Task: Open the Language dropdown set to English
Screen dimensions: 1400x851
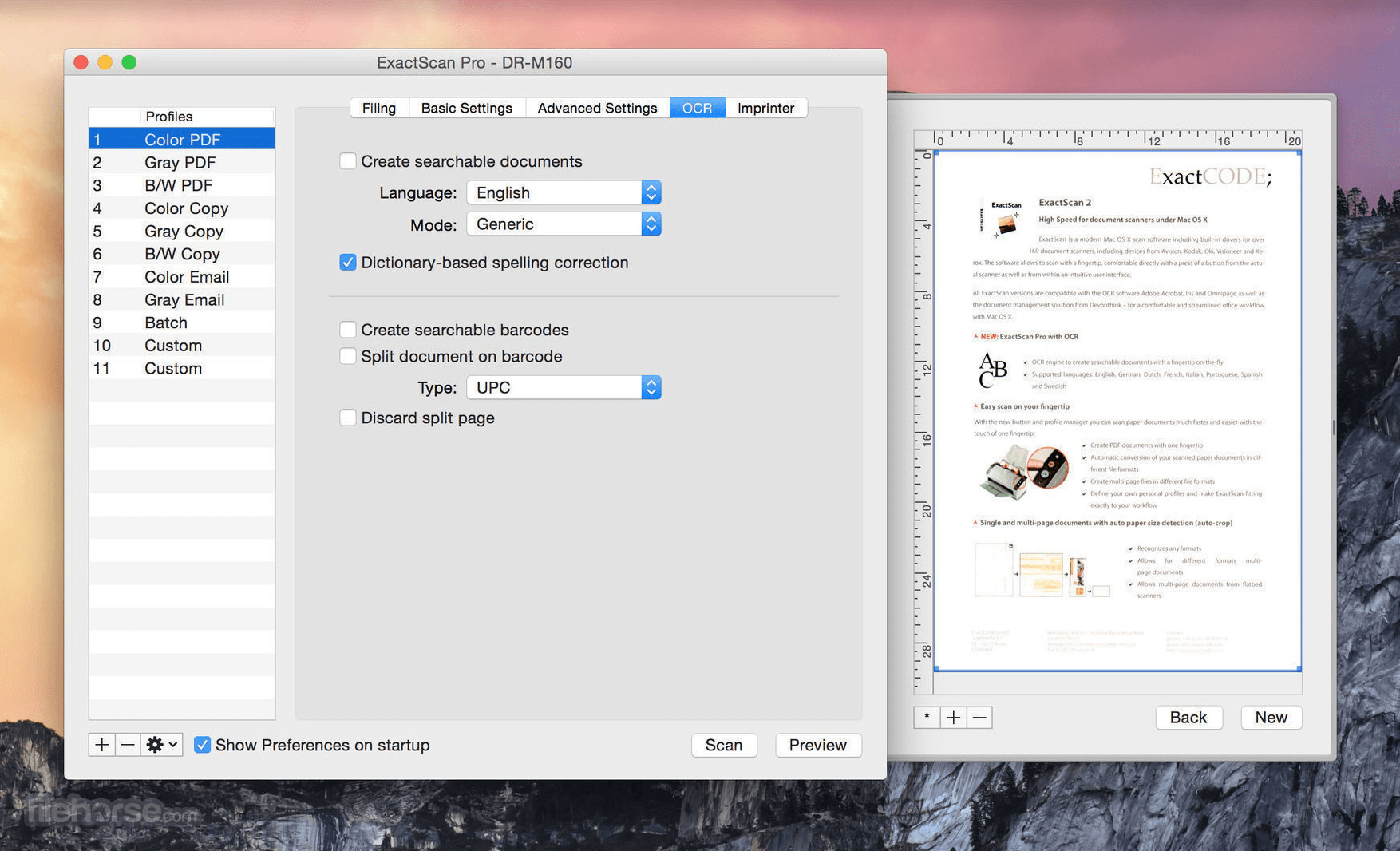Action: pyautogui.click(x=564, y=192)
